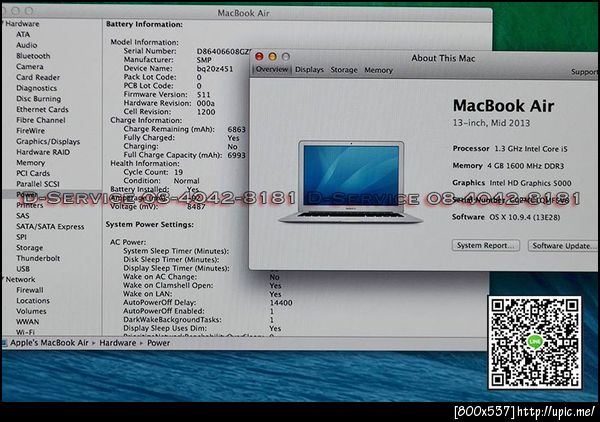Select Hardware RAID in the sidebar

click(x=43, y=152)
